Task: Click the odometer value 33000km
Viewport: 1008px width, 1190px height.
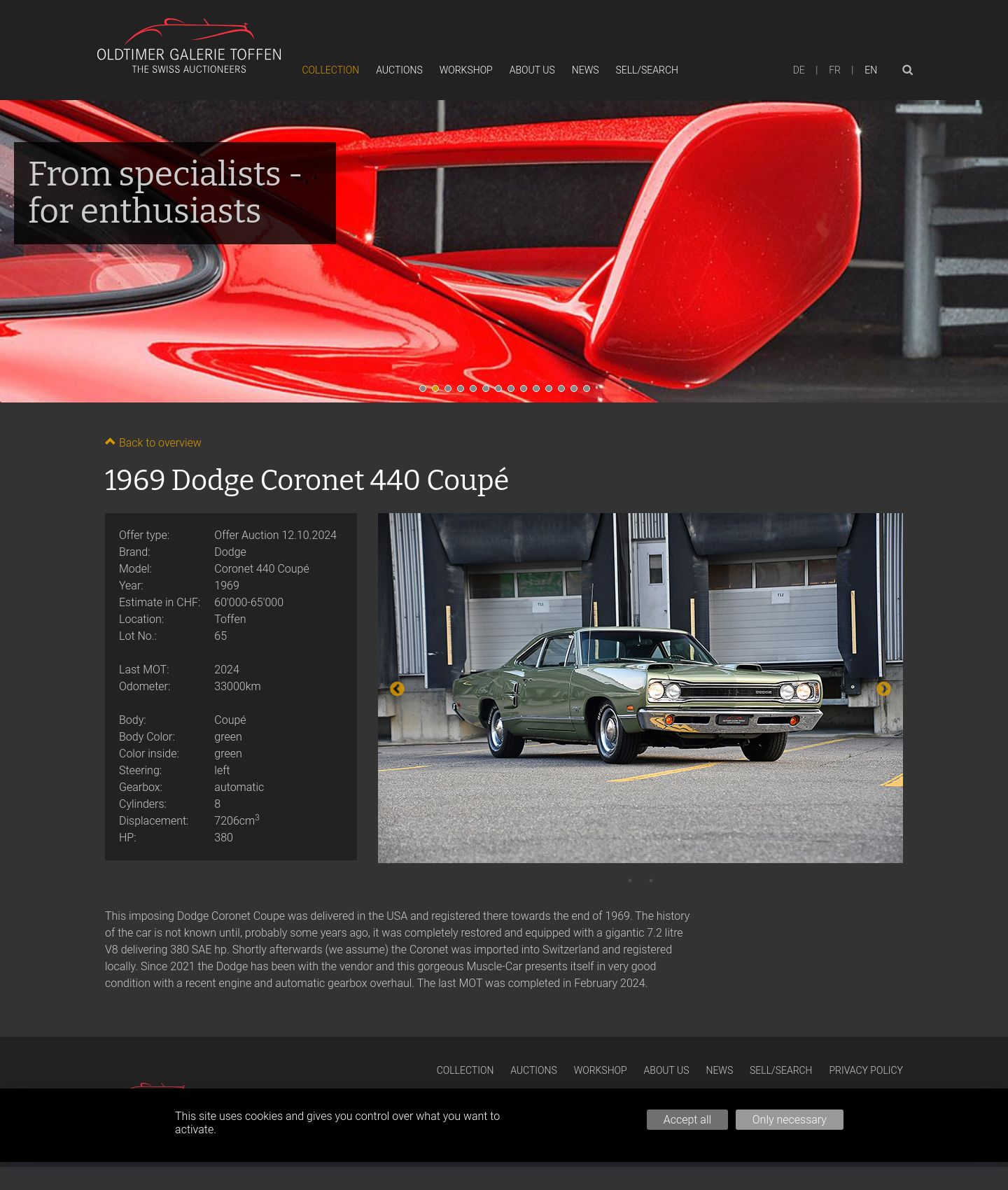Action: point(237,686)
